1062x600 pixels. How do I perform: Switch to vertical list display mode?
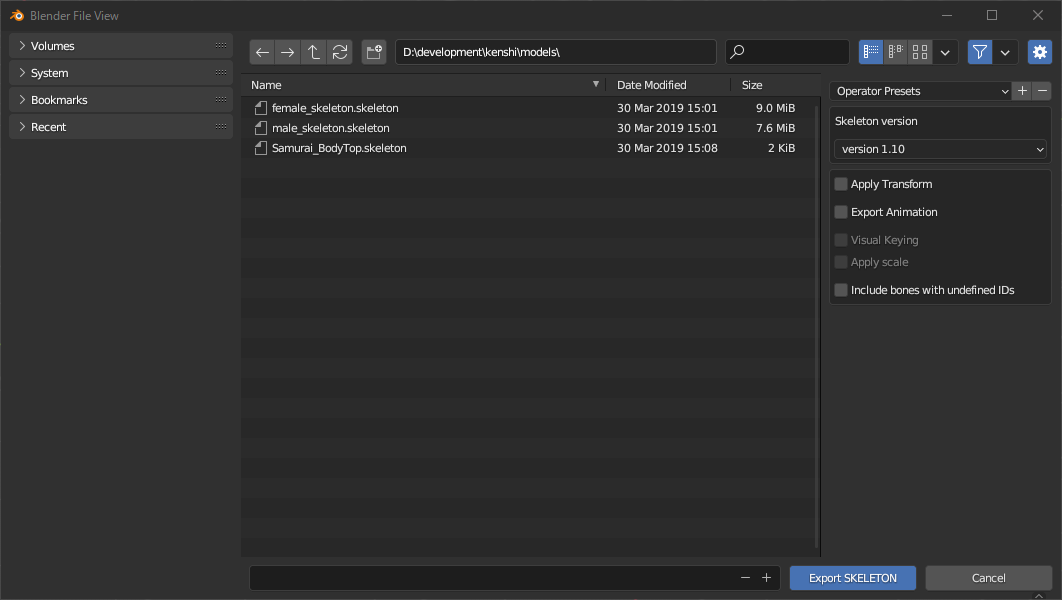point(871,52)
